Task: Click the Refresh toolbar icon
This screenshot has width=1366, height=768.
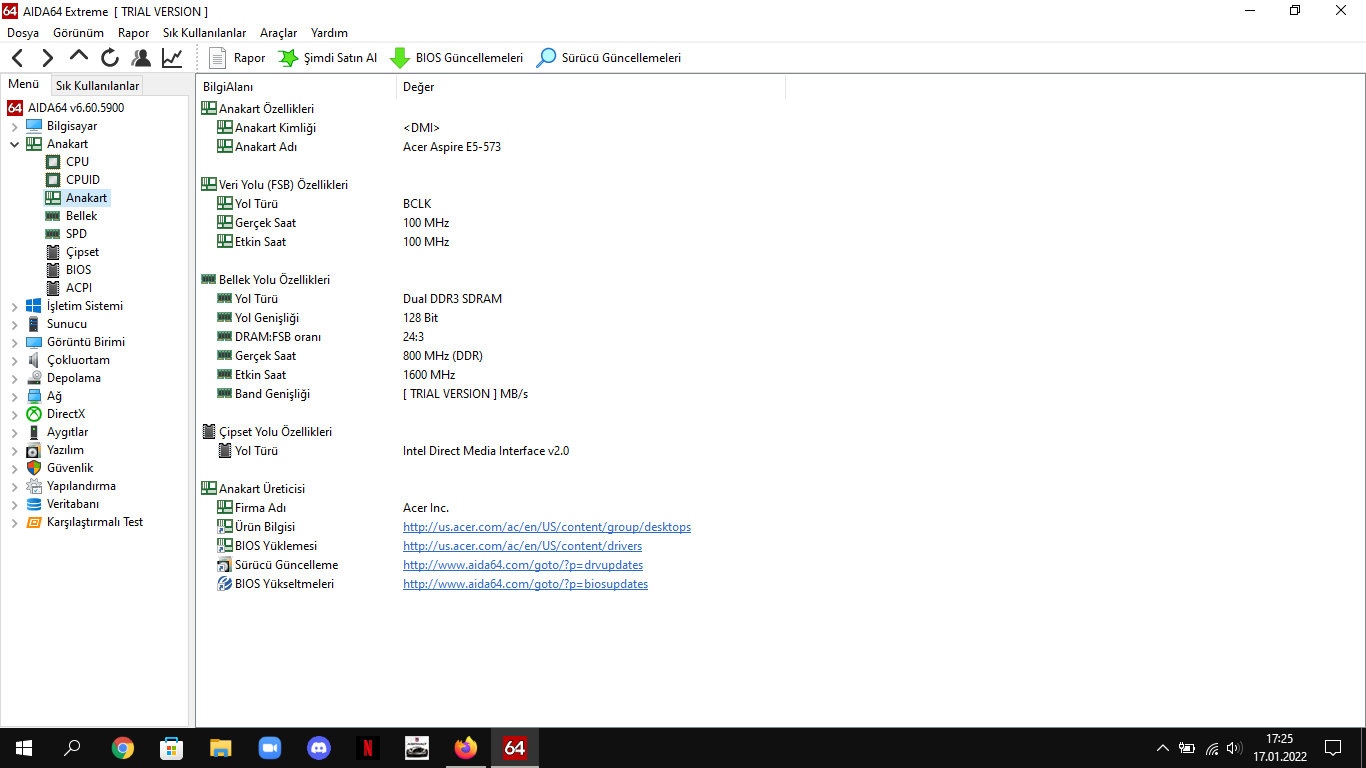Action: 110,58
